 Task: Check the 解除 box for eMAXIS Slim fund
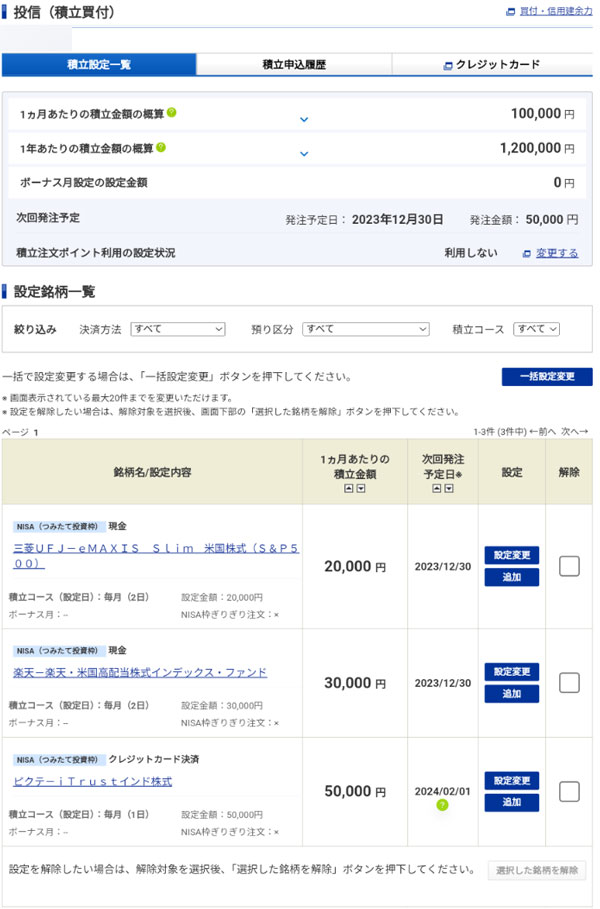point(569,566)
